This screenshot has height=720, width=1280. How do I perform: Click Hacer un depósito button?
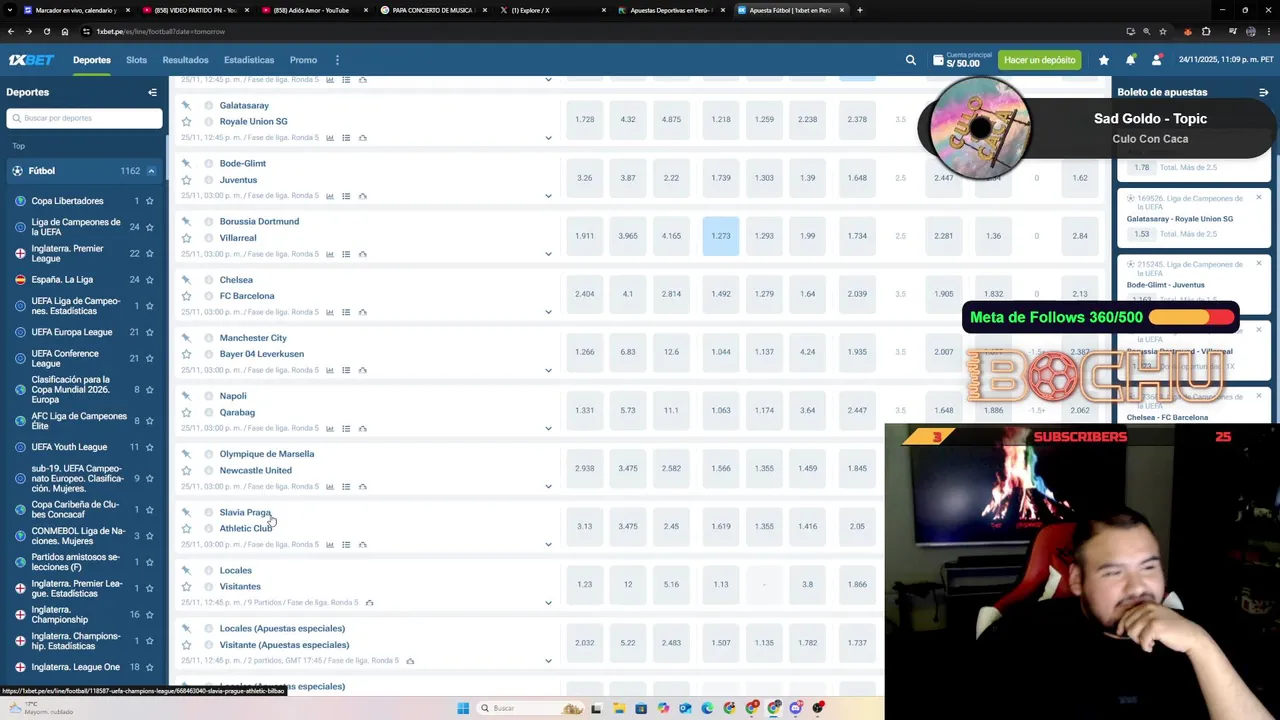click(1040, 60)
